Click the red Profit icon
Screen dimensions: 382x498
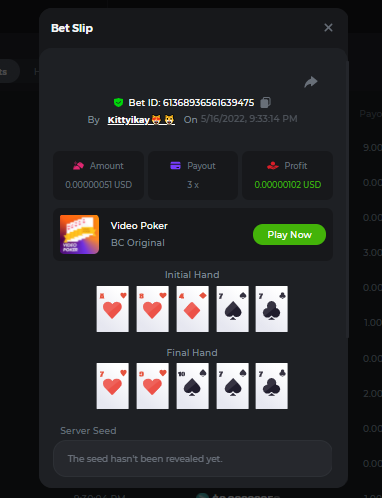click(x=273, y=165)
